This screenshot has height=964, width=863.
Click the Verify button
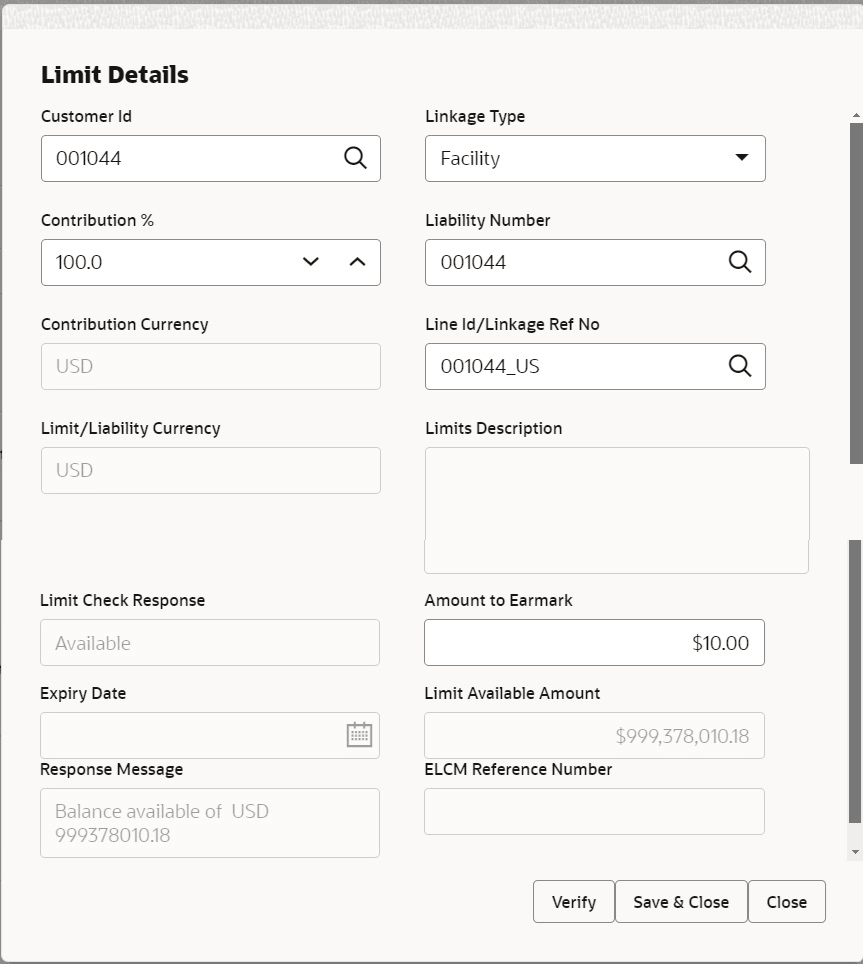click(573, 901)
